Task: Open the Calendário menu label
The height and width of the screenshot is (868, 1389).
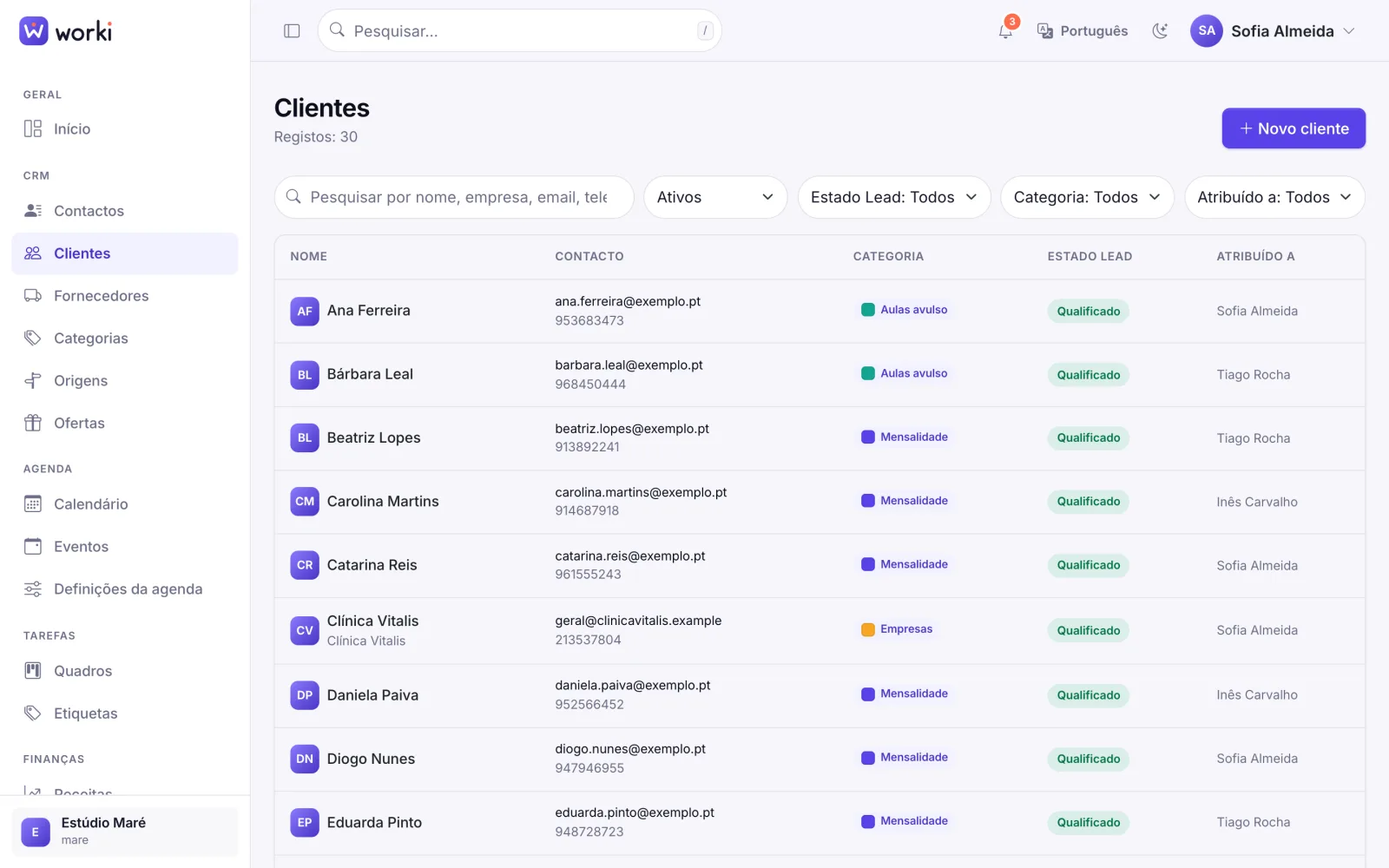Action: pos(91,503)
